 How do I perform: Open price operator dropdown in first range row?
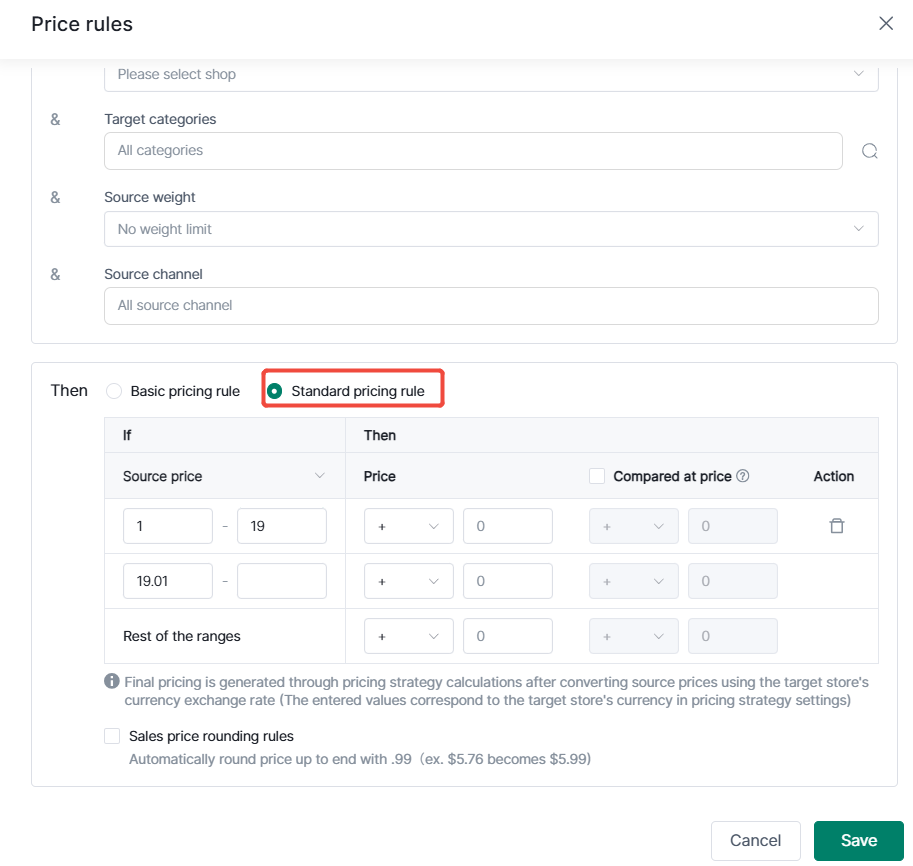(x=408, y=526)
